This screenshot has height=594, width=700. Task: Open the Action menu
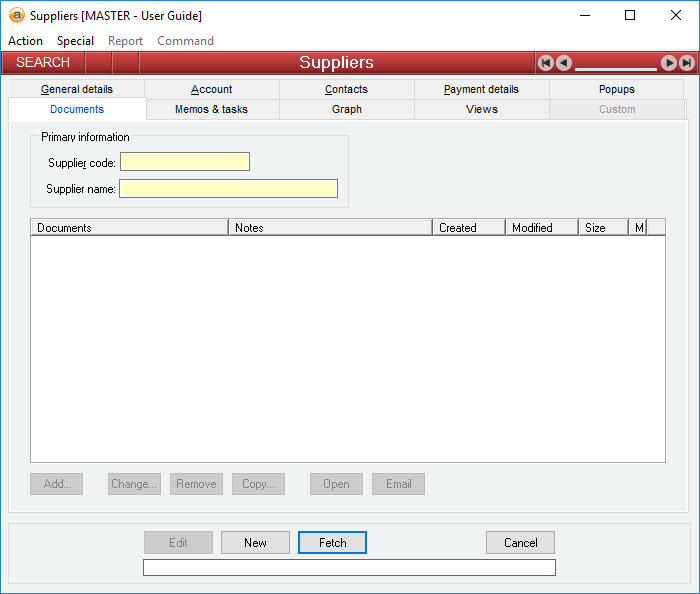click(x=25, y=41)
